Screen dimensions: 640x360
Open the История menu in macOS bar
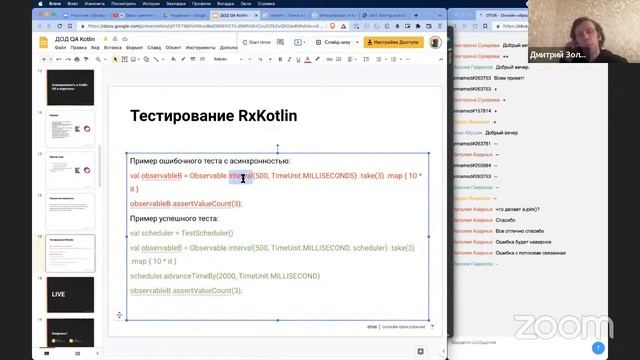pos(151,4)
